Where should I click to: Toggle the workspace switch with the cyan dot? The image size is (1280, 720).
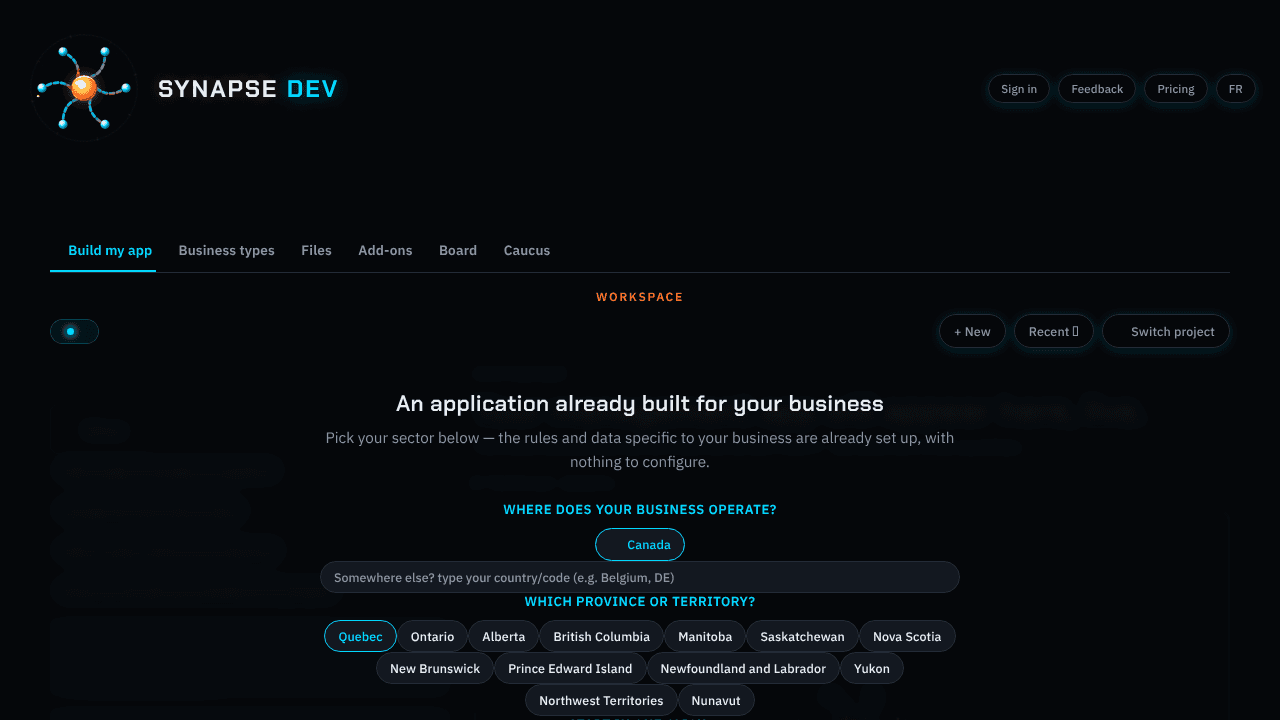tap(74, 331)
